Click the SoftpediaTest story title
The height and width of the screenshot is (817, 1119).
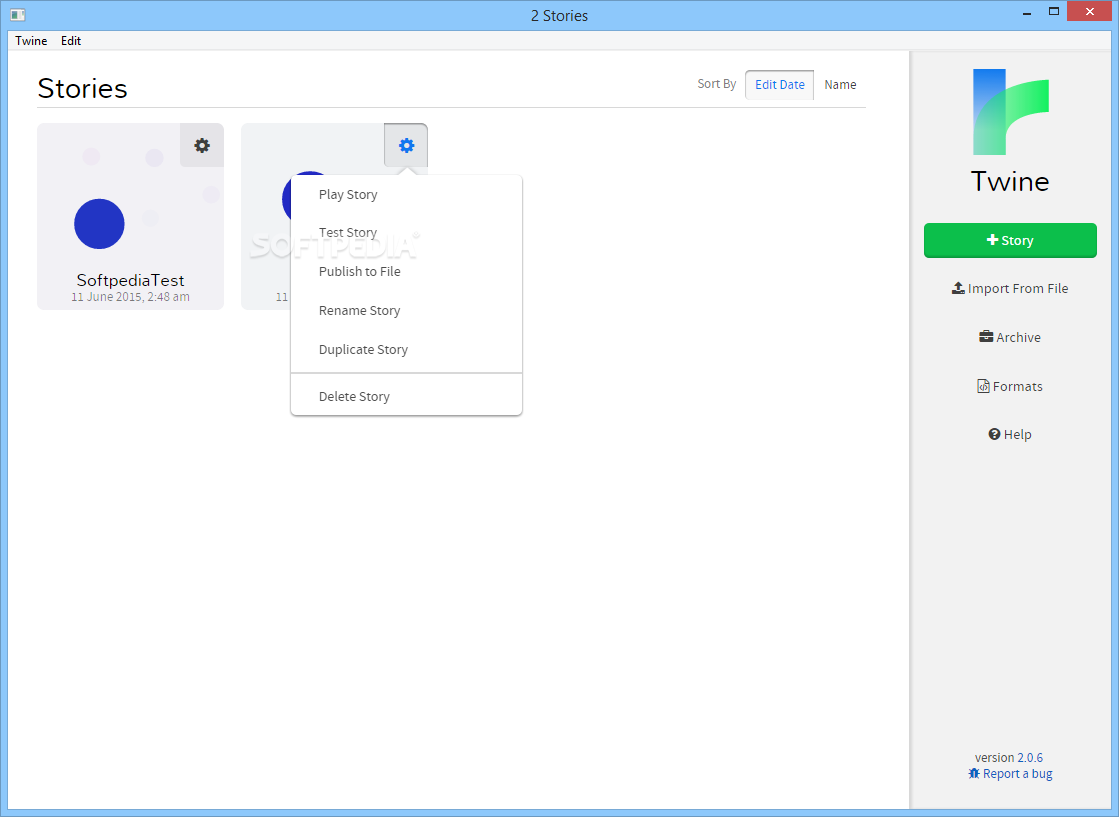(x=131, y=280)
